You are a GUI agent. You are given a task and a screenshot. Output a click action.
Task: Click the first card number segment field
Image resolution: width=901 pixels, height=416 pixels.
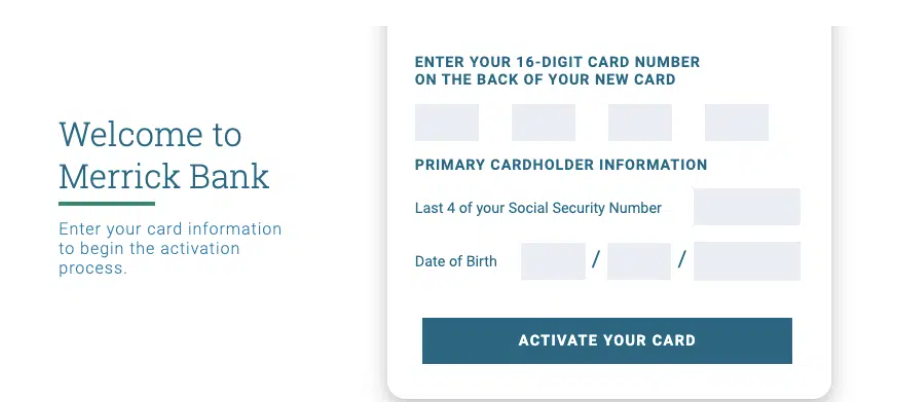pos(447,123)
